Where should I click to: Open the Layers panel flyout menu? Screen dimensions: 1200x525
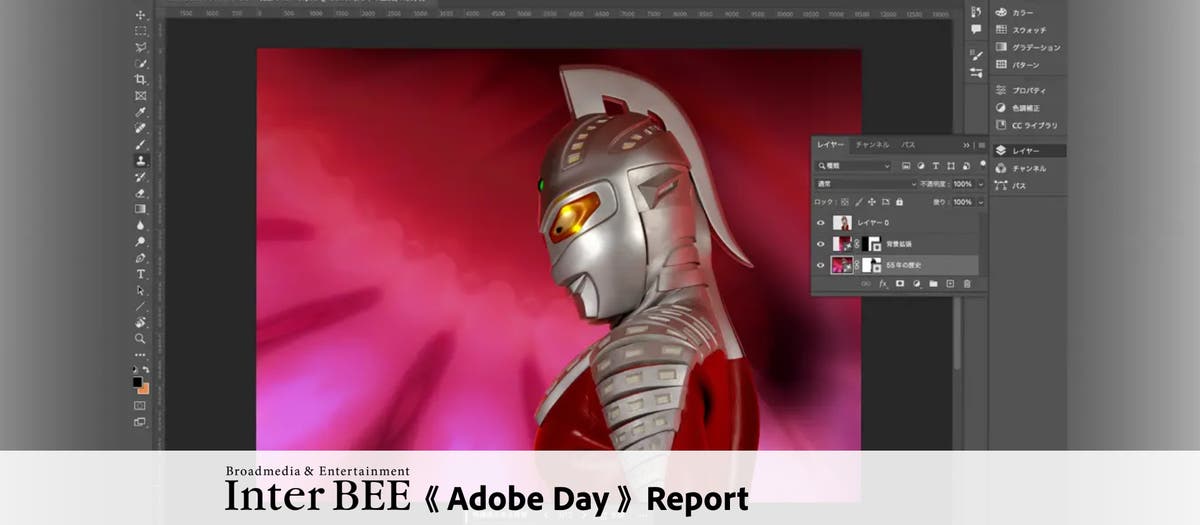981,145
